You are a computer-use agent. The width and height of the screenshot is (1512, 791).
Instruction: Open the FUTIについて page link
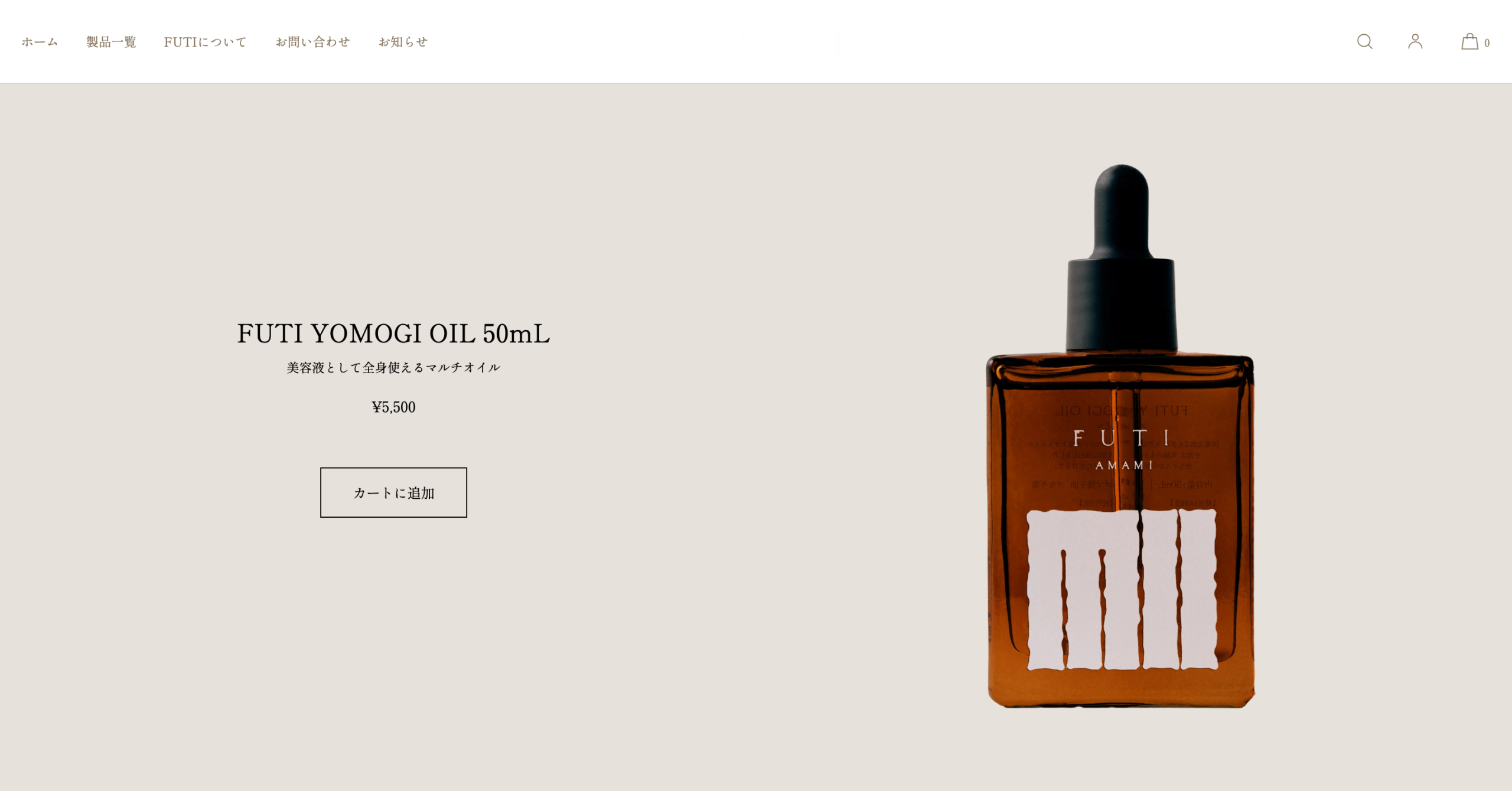pos(205,42)
